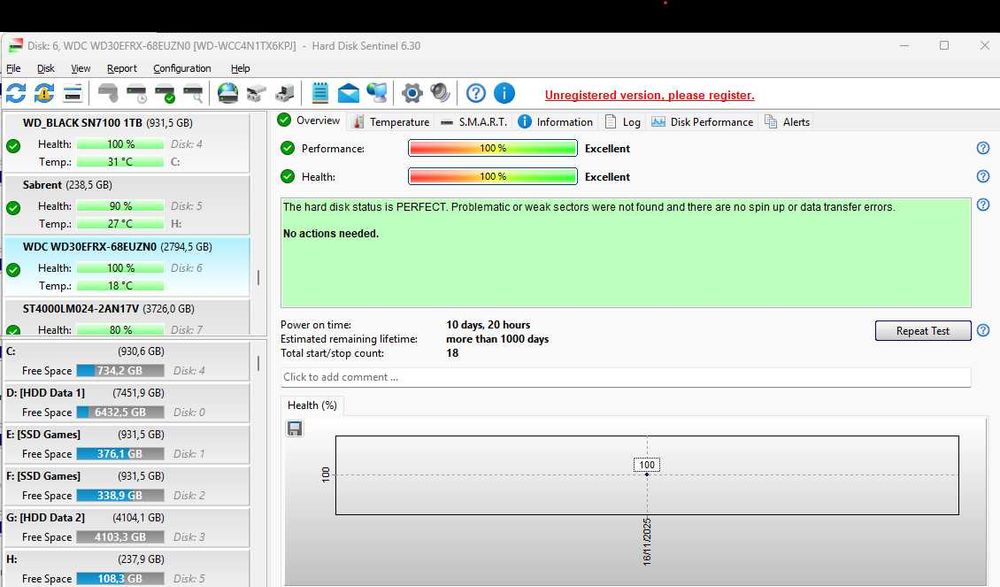1000x587 pixels.
Task: Click the gray hard disk test icon
Action: click(x=108, y=93)
